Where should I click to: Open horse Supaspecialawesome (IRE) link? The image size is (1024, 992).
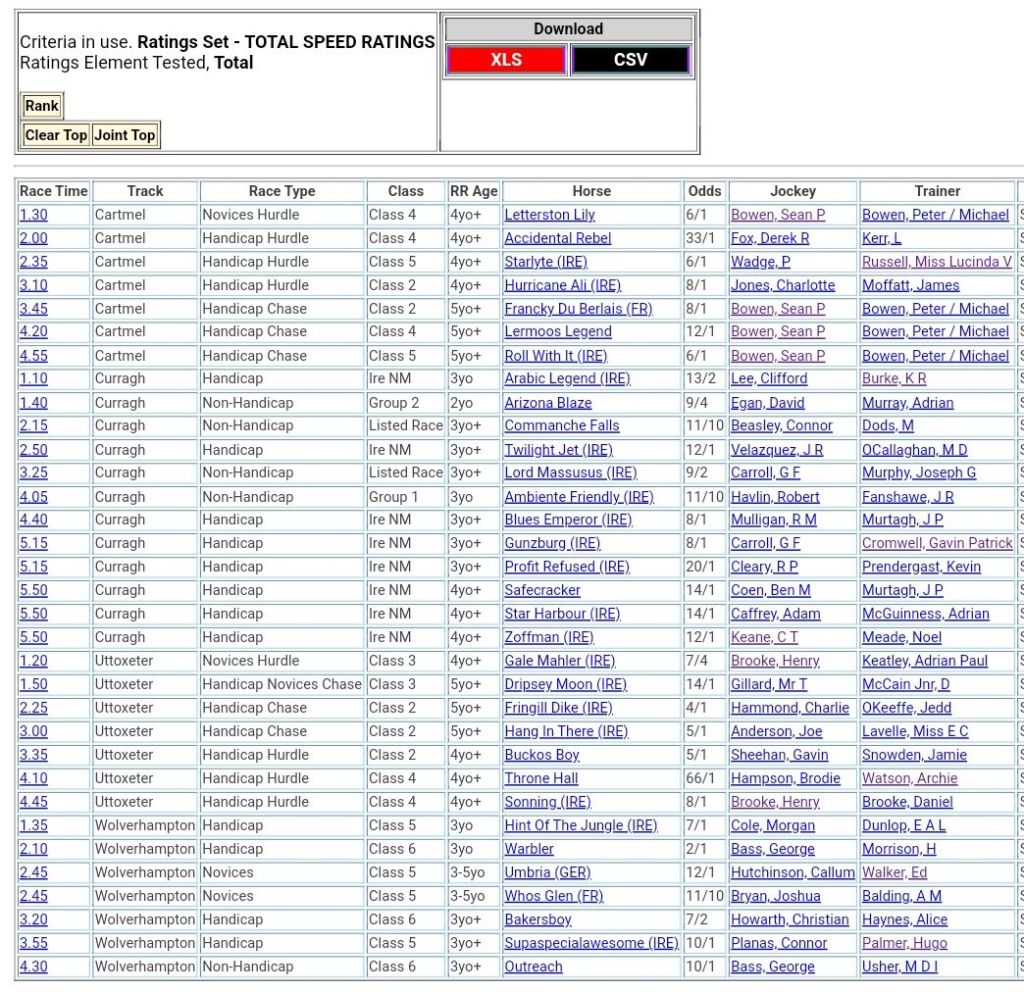pyautogui.click(x=591, y=943)
